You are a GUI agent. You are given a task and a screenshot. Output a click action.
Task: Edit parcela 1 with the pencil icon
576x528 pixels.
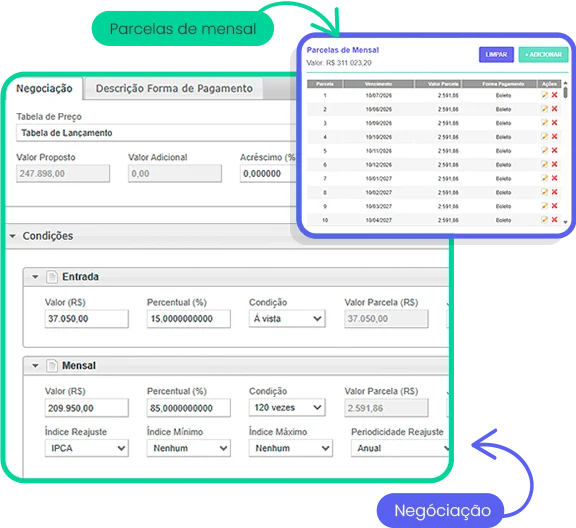pos(544,95)
